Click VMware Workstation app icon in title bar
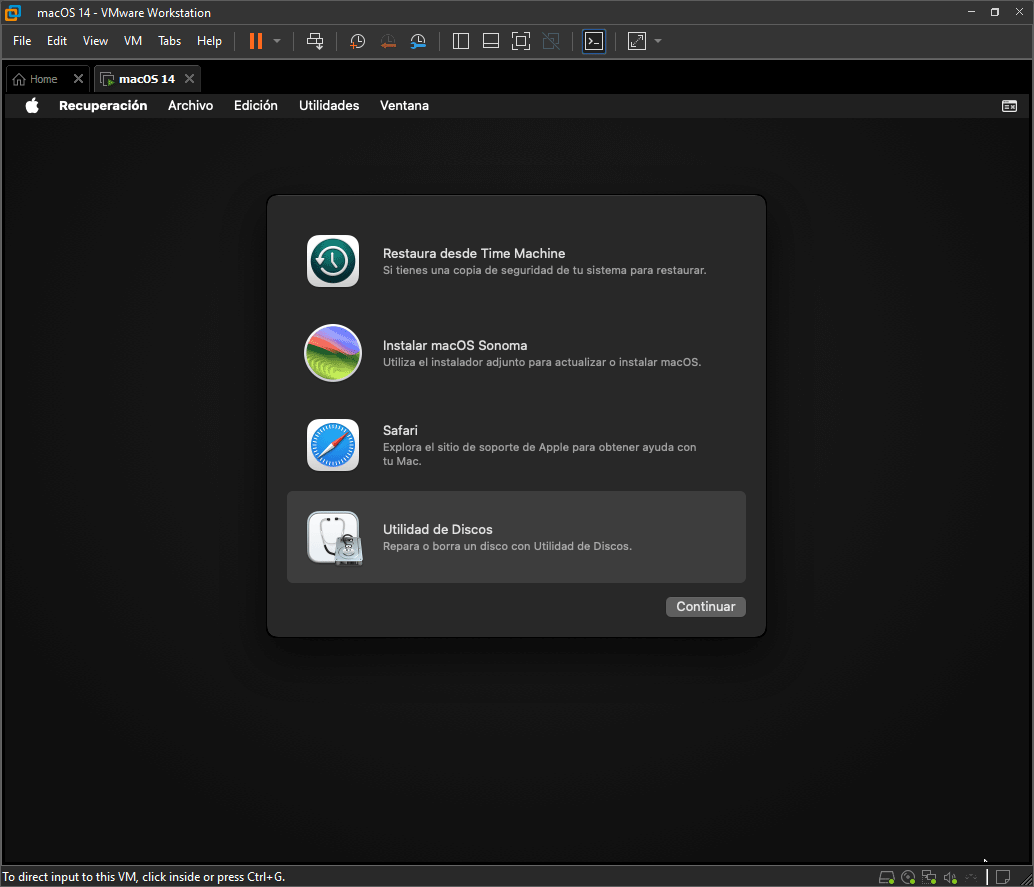The height and width of the screenshot is (887, 1034). [x=13, y=13]
